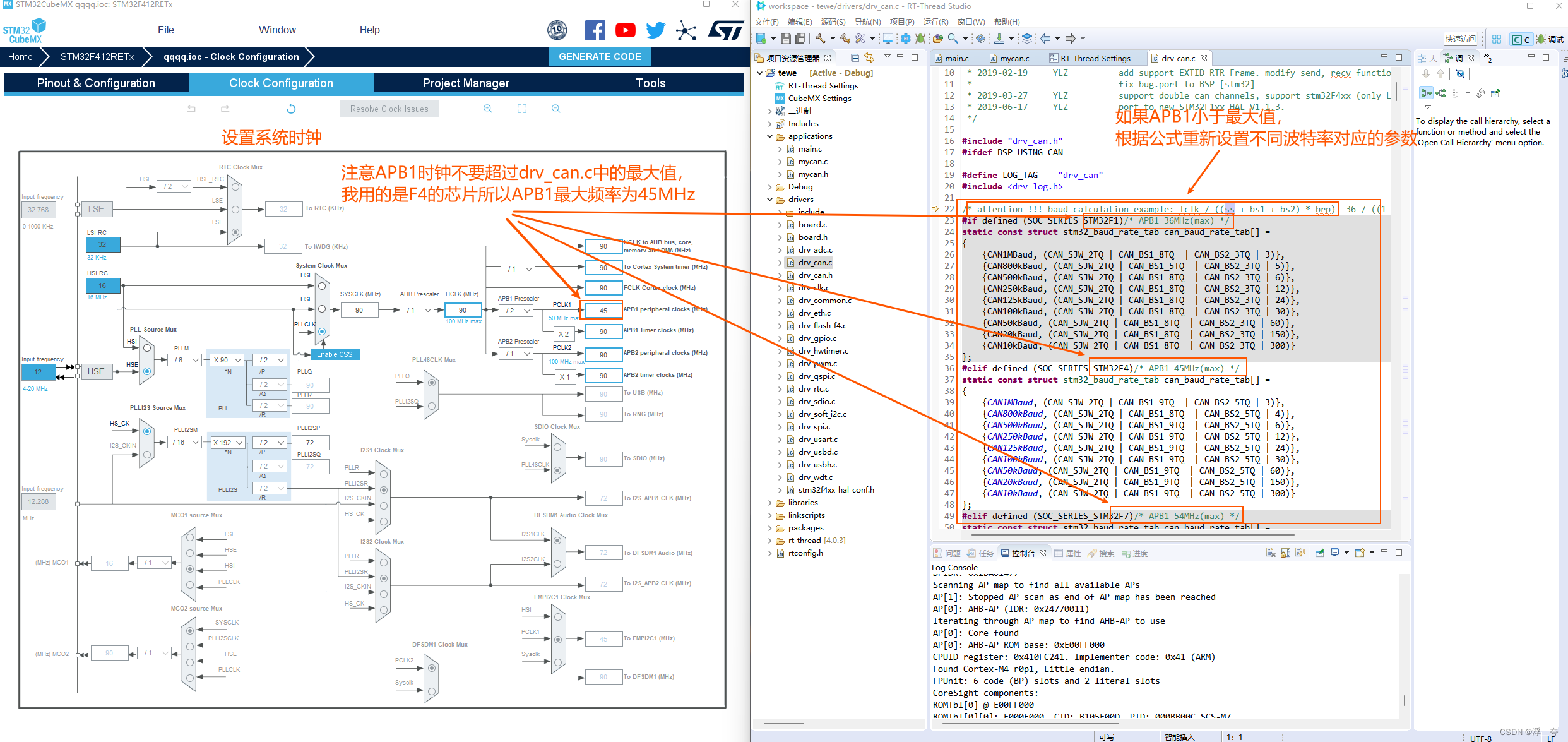Click the YouTube icon in CubeMX header
This screenshot has width=1568, height=742.
click(x=625, y=30)
